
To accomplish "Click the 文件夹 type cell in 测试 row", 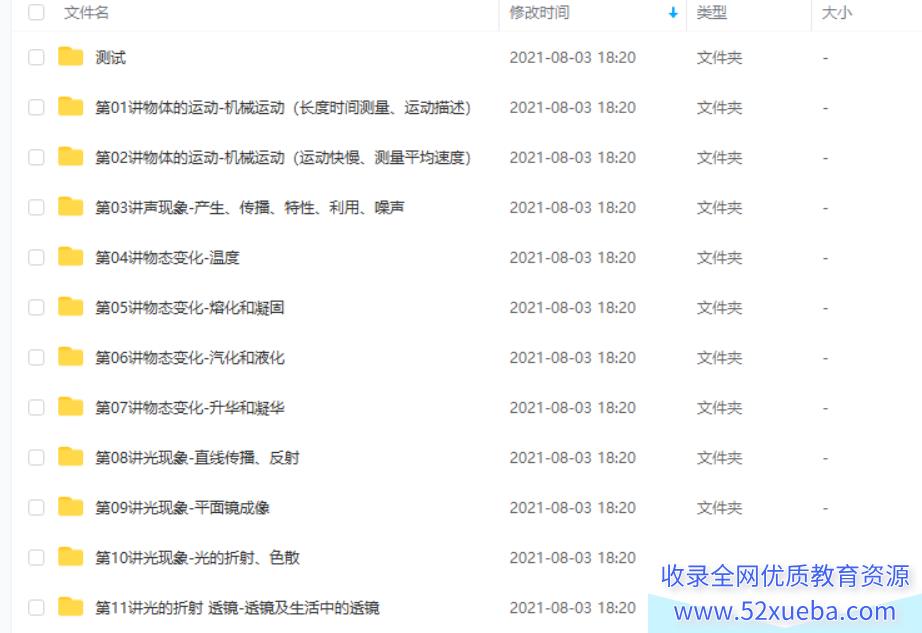I will tap(719, 58).
